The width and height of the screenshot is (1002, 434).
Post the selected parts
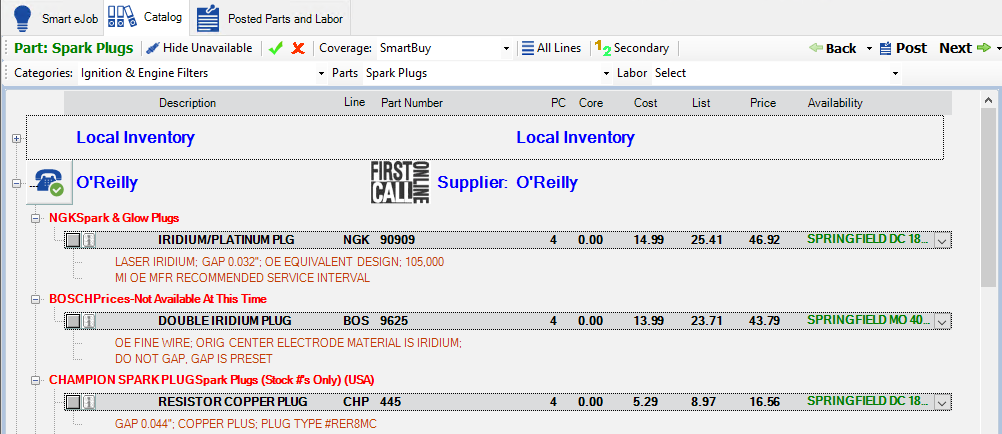(x=903, y=49)
